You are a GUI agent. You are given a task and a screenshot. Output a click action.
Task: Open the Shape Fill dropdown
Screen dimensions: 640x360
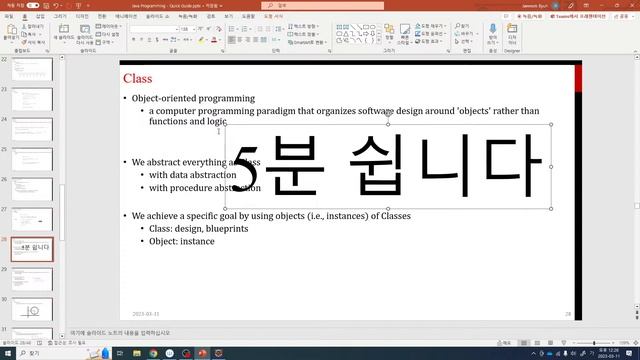[430, 26]
